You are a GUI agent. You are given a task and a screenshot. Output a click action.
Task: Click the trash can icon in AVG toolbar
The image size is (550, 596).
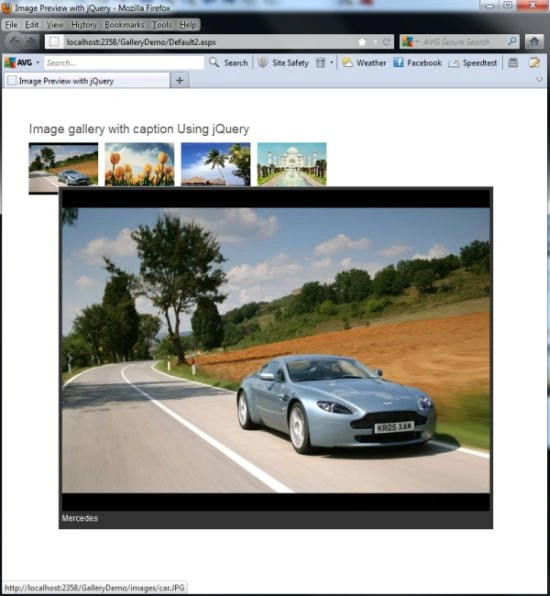[321, 63]
